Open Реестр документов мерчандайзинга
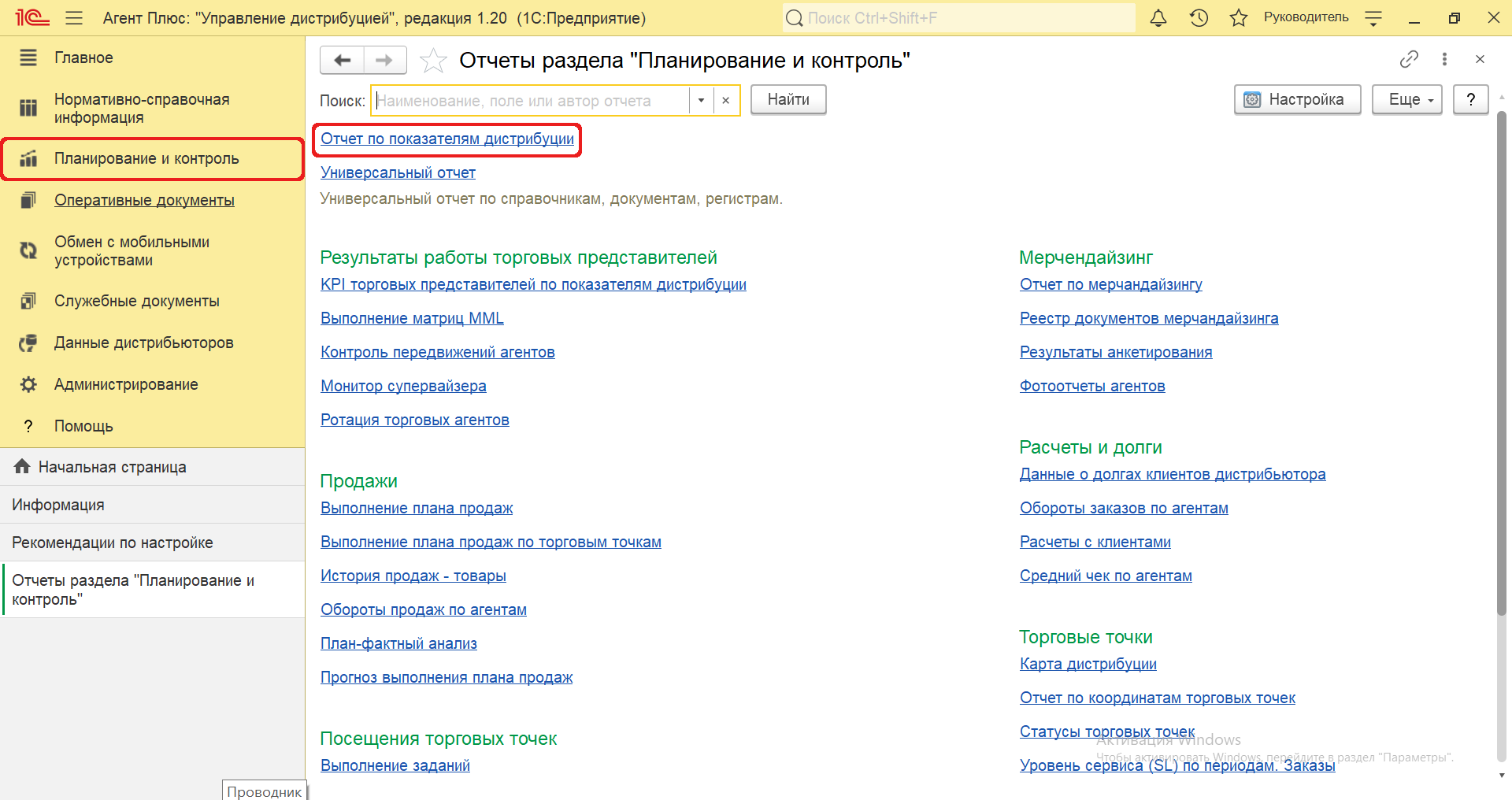The height and width of the screenshot is (800, 1512). tap(1149, 319)
